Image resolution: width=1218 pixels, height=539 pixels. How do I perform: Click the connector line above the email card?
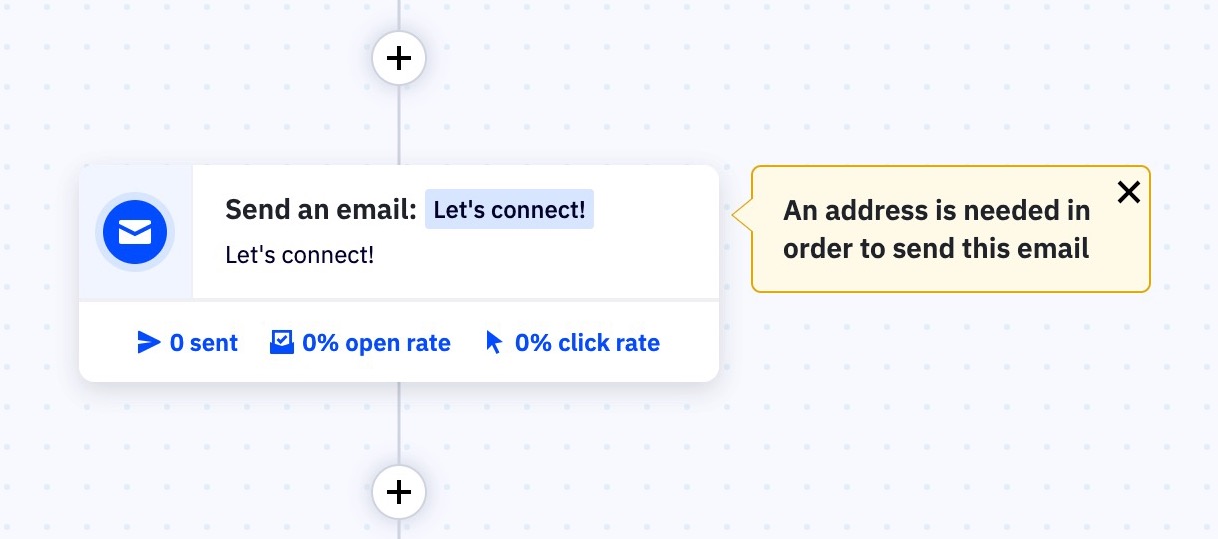coord(399,125)
